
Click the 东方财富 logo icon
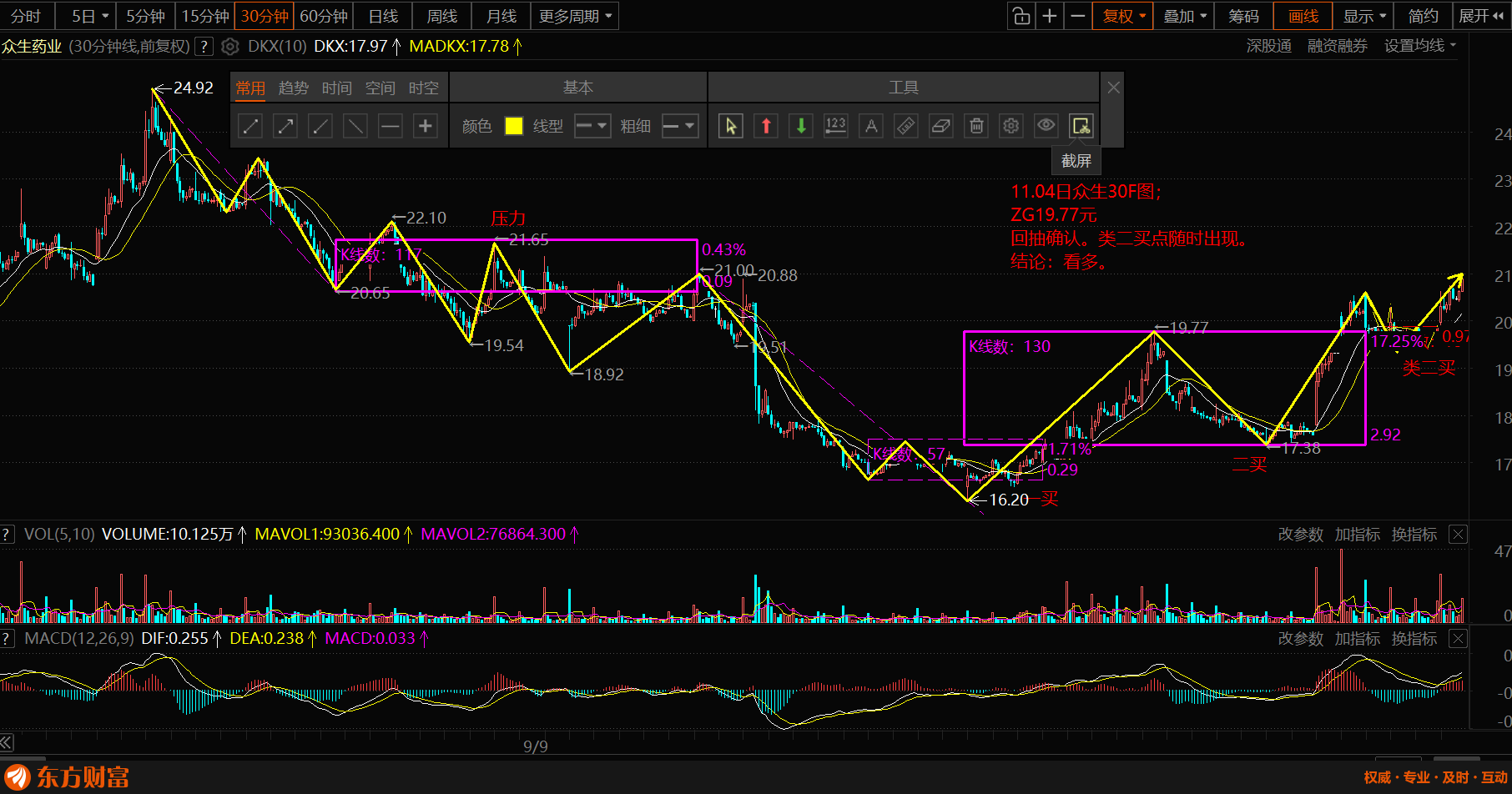click(x=17, y=777)
